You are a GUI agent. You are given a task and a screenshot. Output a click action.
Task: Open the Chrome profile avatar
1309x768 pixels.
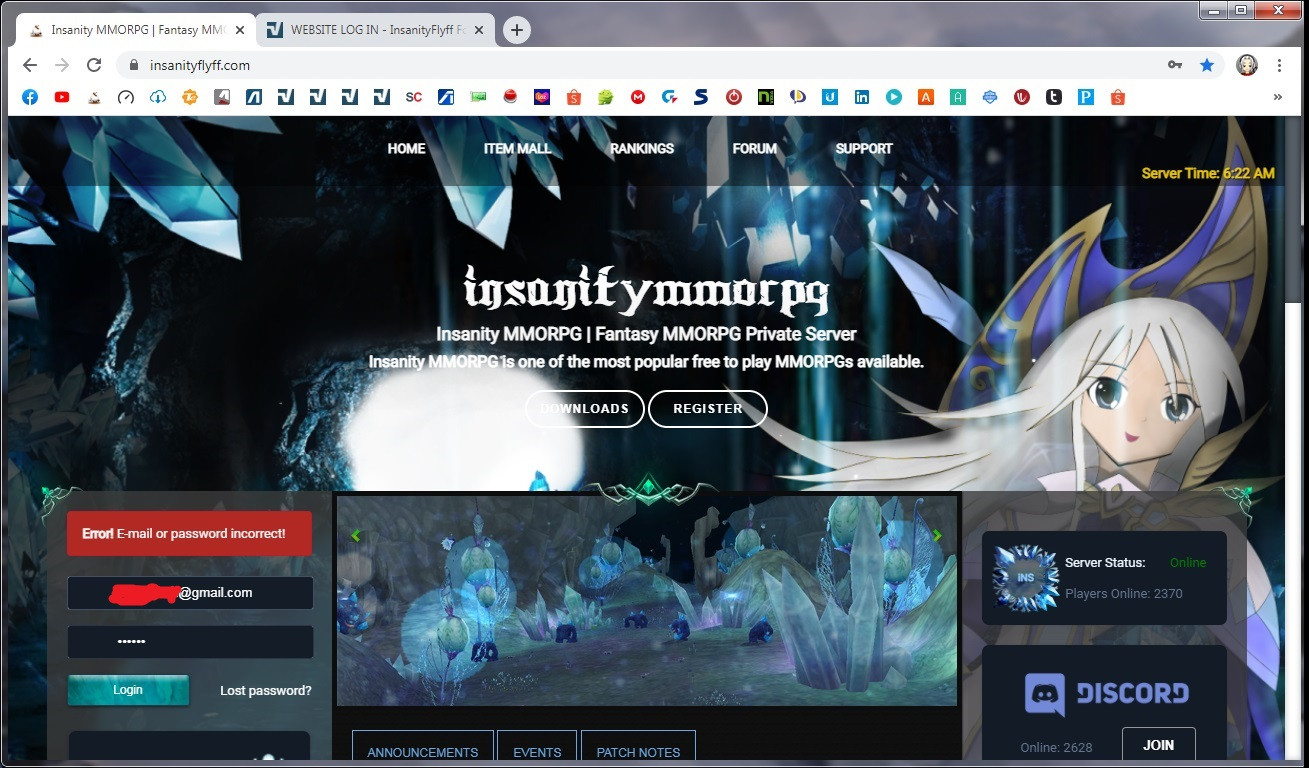pyautogui.click(x=1246, y=65)
